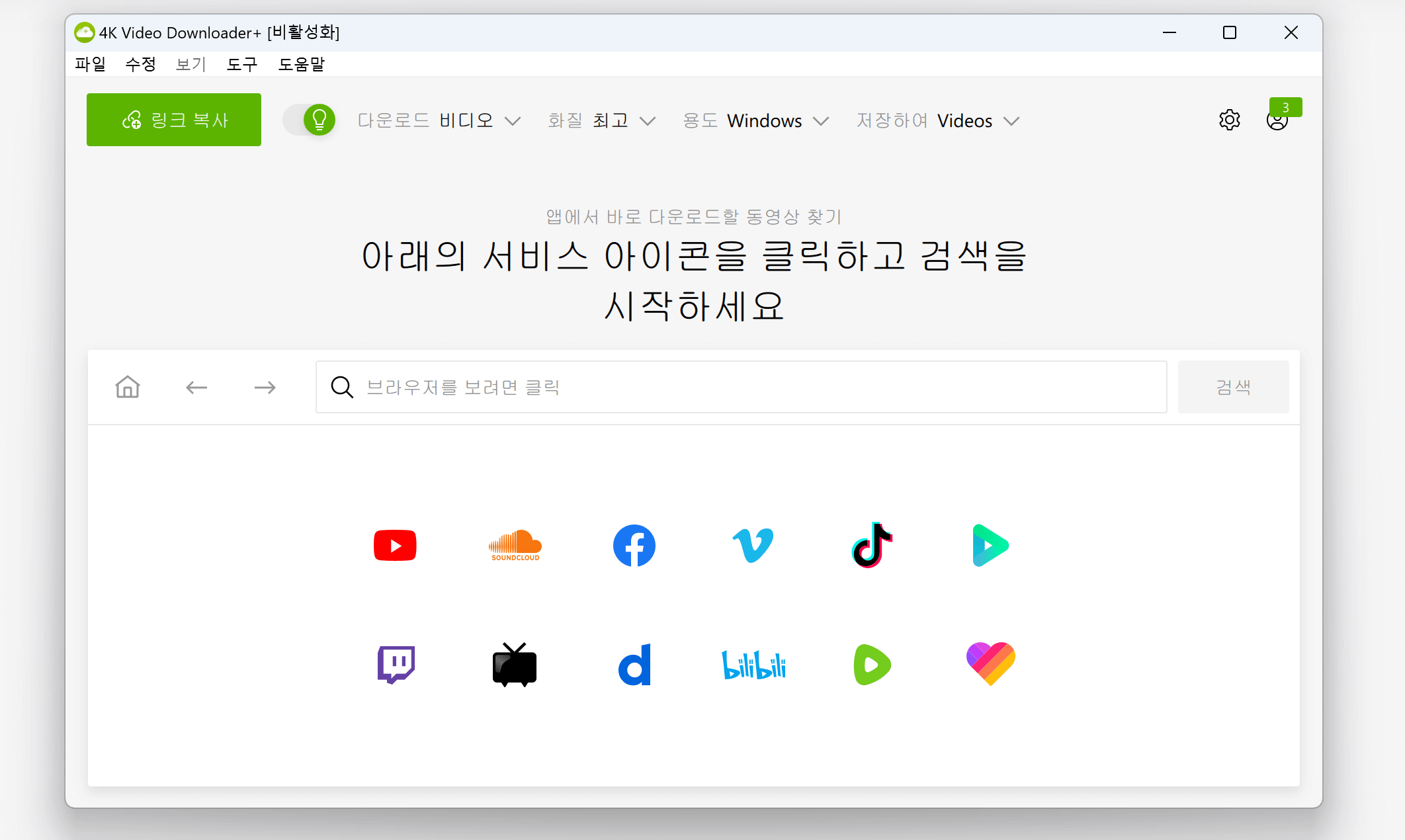Screen dimensions: 1405x840
Task: Click the 4K Video Downloader+ title bar app icon
Action: (84, 32)
